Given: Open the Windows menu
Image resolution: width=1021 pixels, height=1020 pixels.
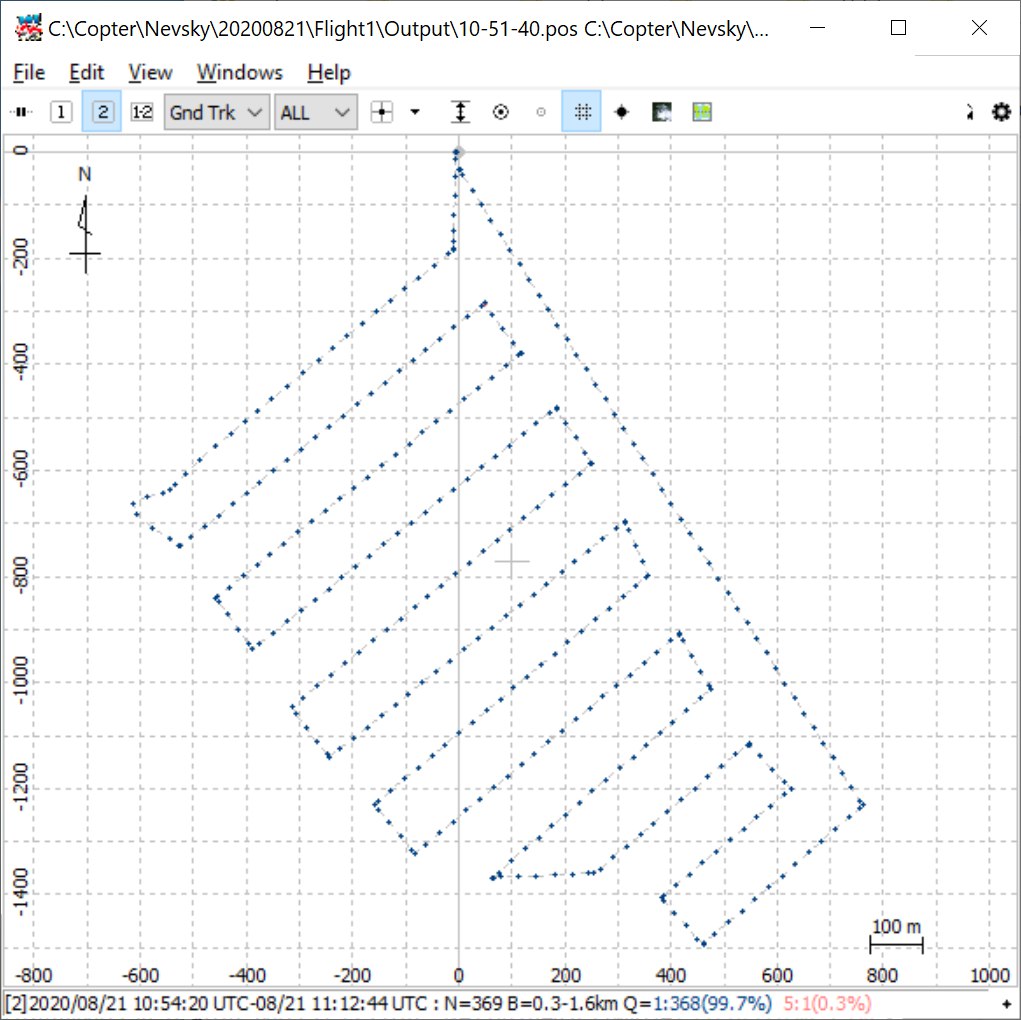Looking at the screenshot, I should [240, 72].
